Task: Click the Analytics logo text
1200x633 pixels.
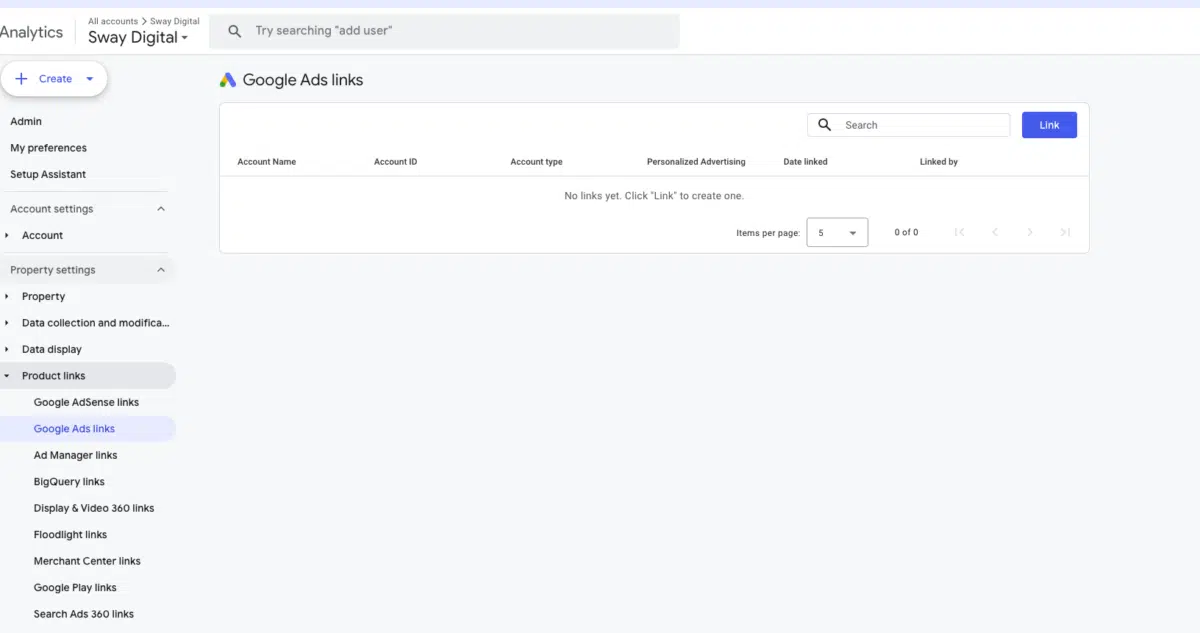Action: pyautogui.click(x=31, y=32)
